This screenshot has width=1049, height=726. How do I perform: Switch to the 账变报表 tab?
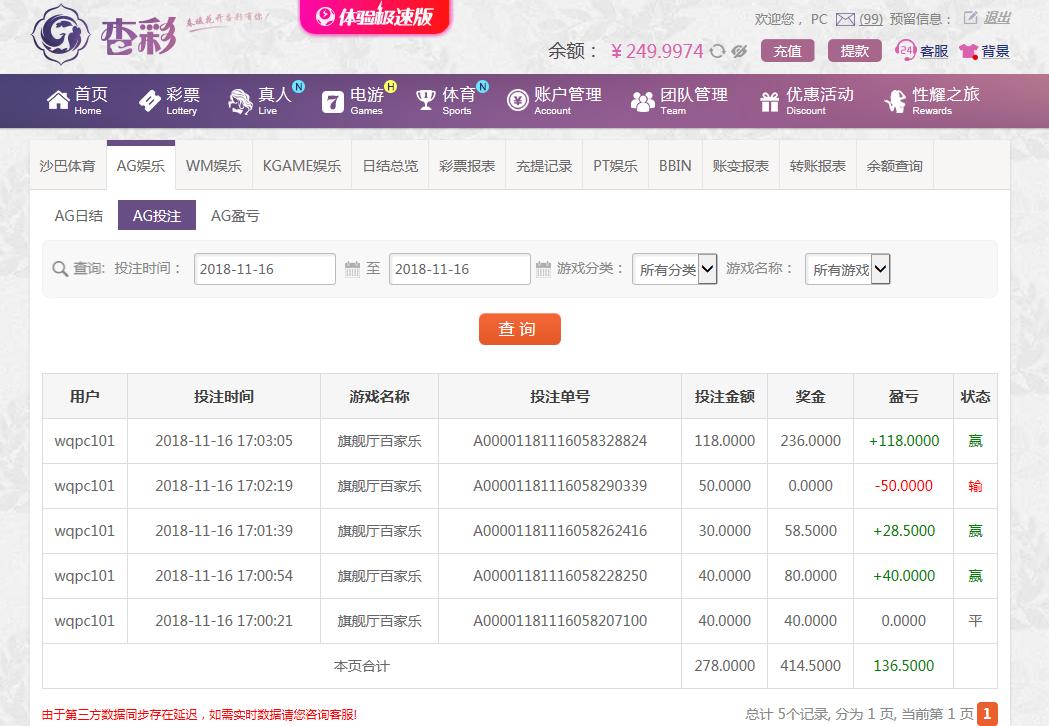(741, 166)
